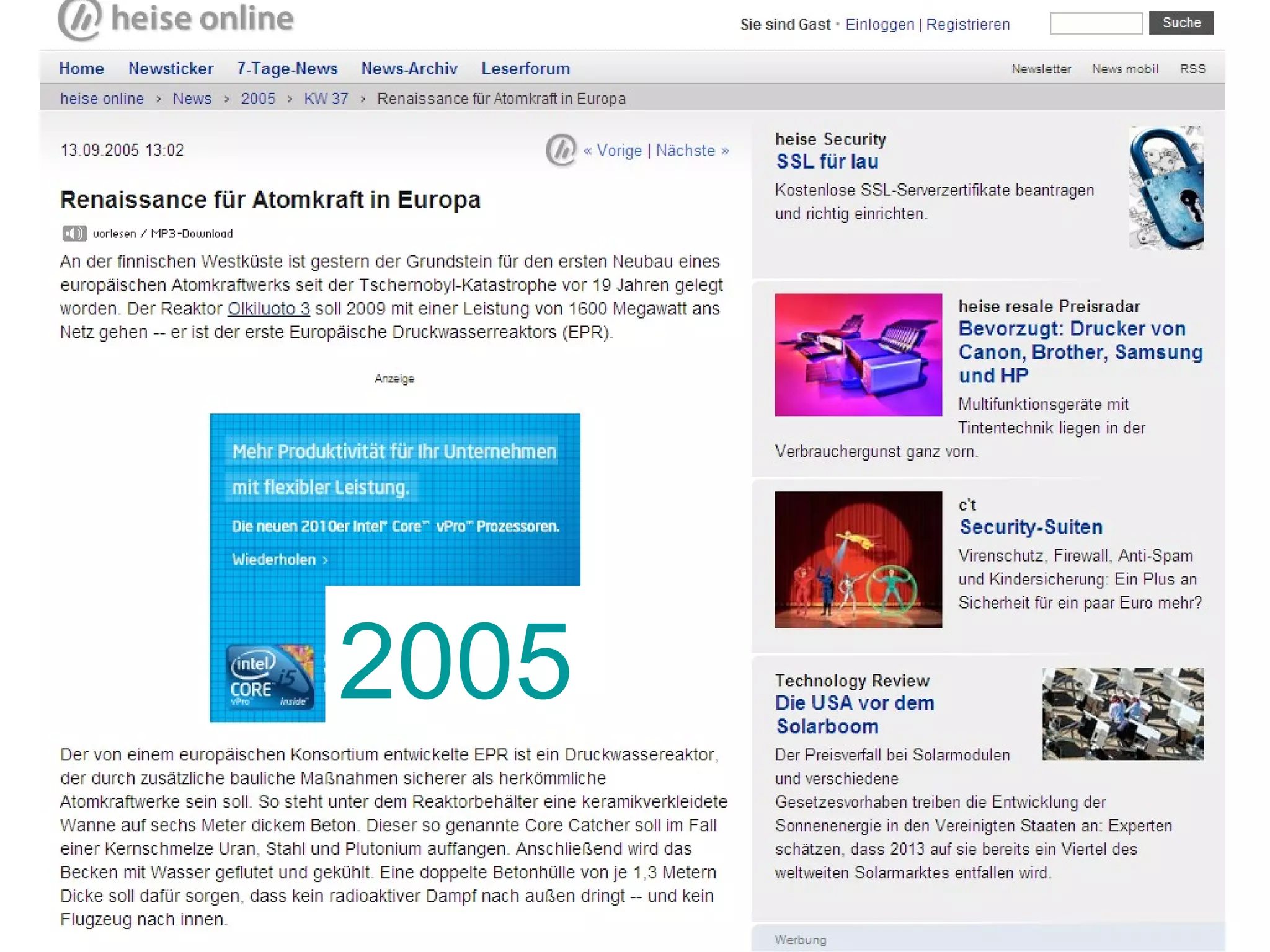Image resolution: width=1270 pixels, height=952 pixels.
Task: Open the RSS feed link
Action: [1192, 69]
